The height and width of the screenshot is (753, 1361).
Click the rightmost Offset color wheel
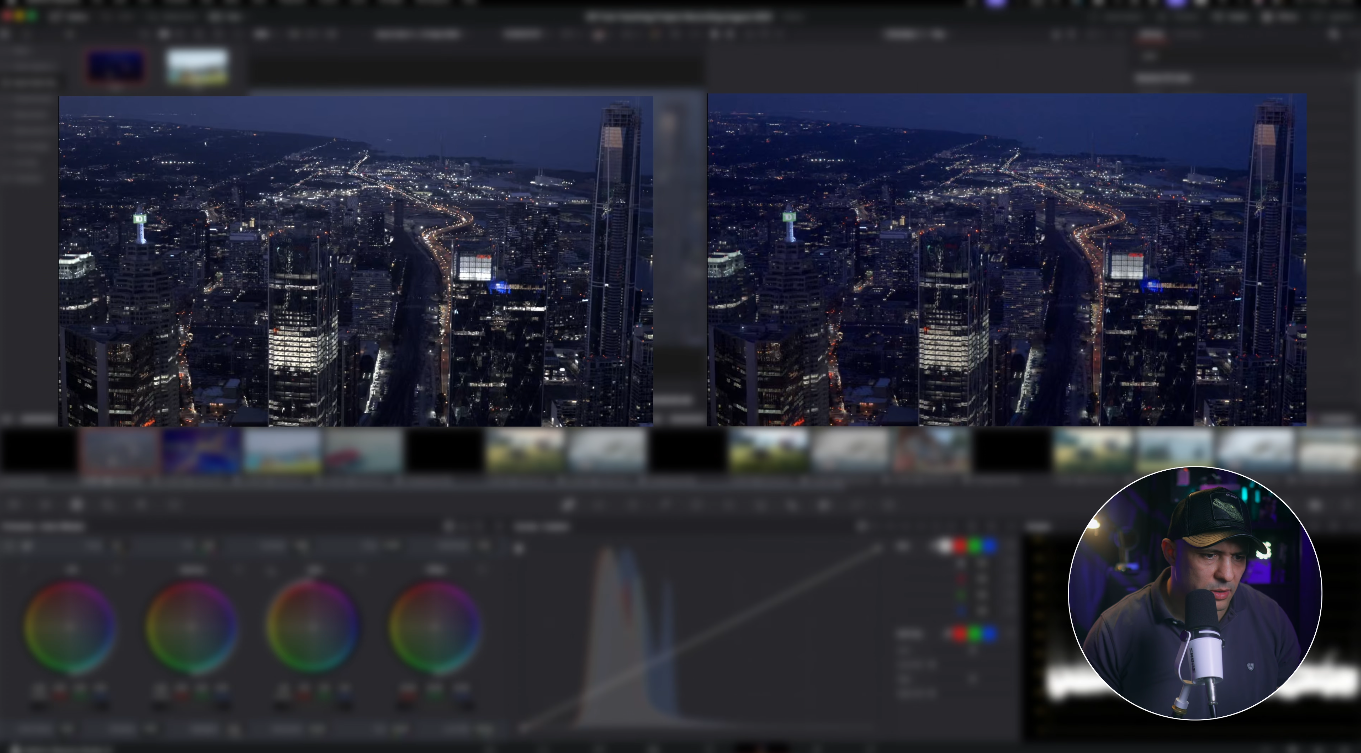(434, 627)
